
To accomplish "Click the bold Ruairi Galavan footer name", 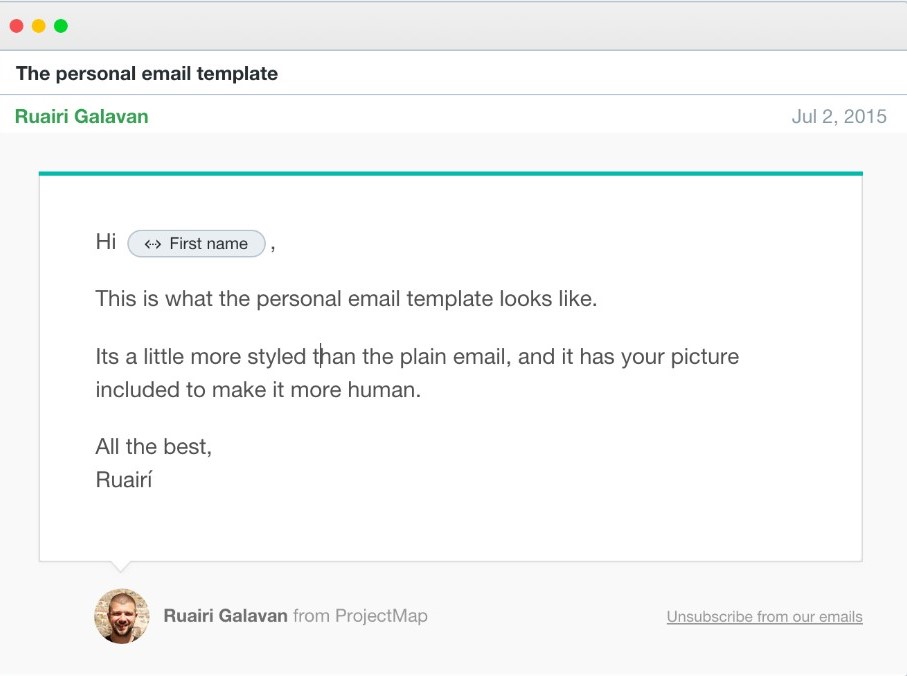I will coord(226,616).
